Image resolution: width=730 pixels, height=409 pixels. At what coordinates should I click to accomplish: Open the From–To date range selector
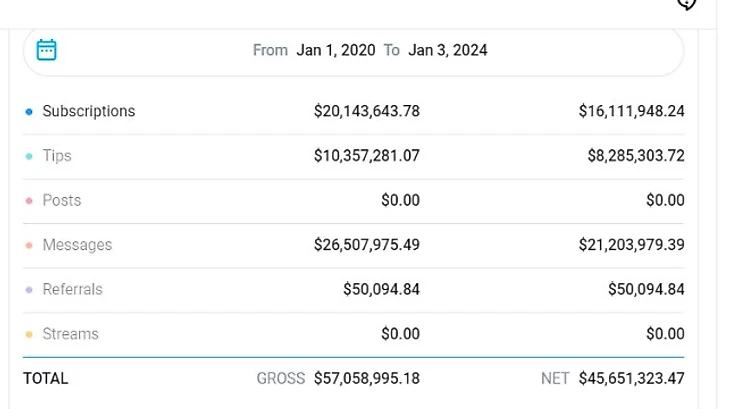353,51
